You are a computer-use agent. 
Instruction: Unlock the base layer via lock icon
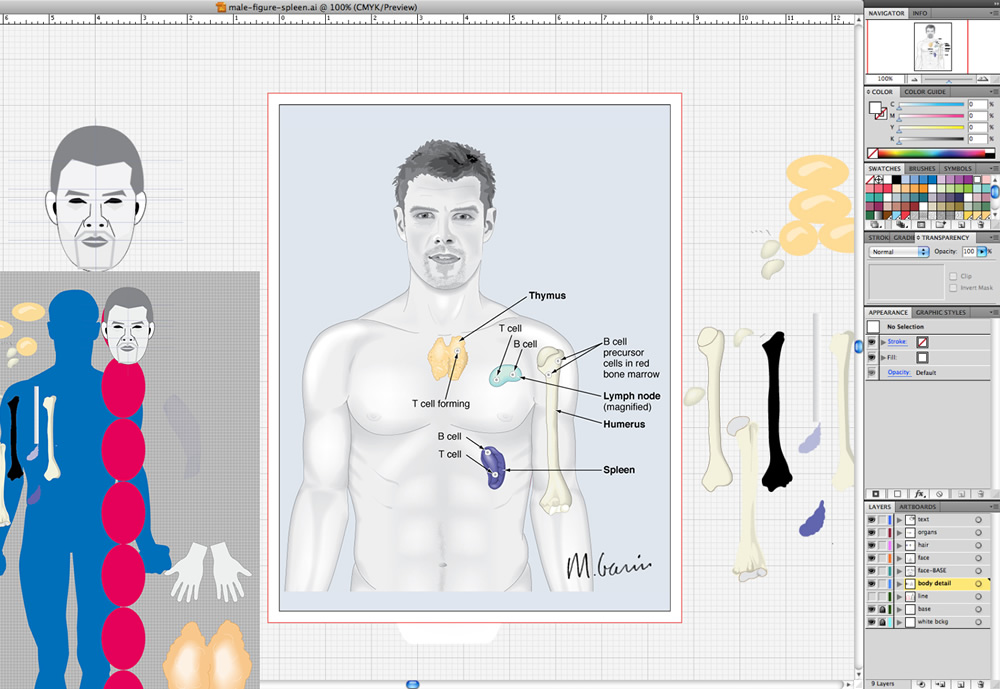[882, 609]
